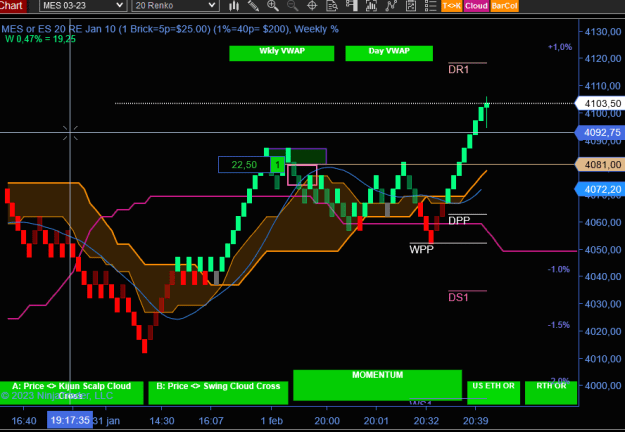The image size is (625, 432).
Task: Click the 16:40 time axis label
Action: click(x=24, y=421)
